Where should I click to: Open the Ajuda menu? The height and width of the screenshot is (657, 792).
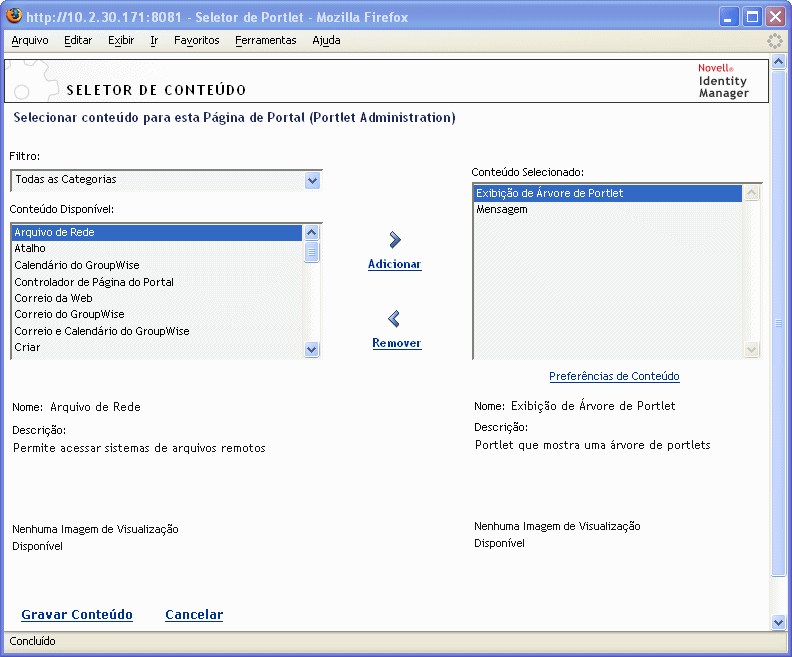click(326, 40)
